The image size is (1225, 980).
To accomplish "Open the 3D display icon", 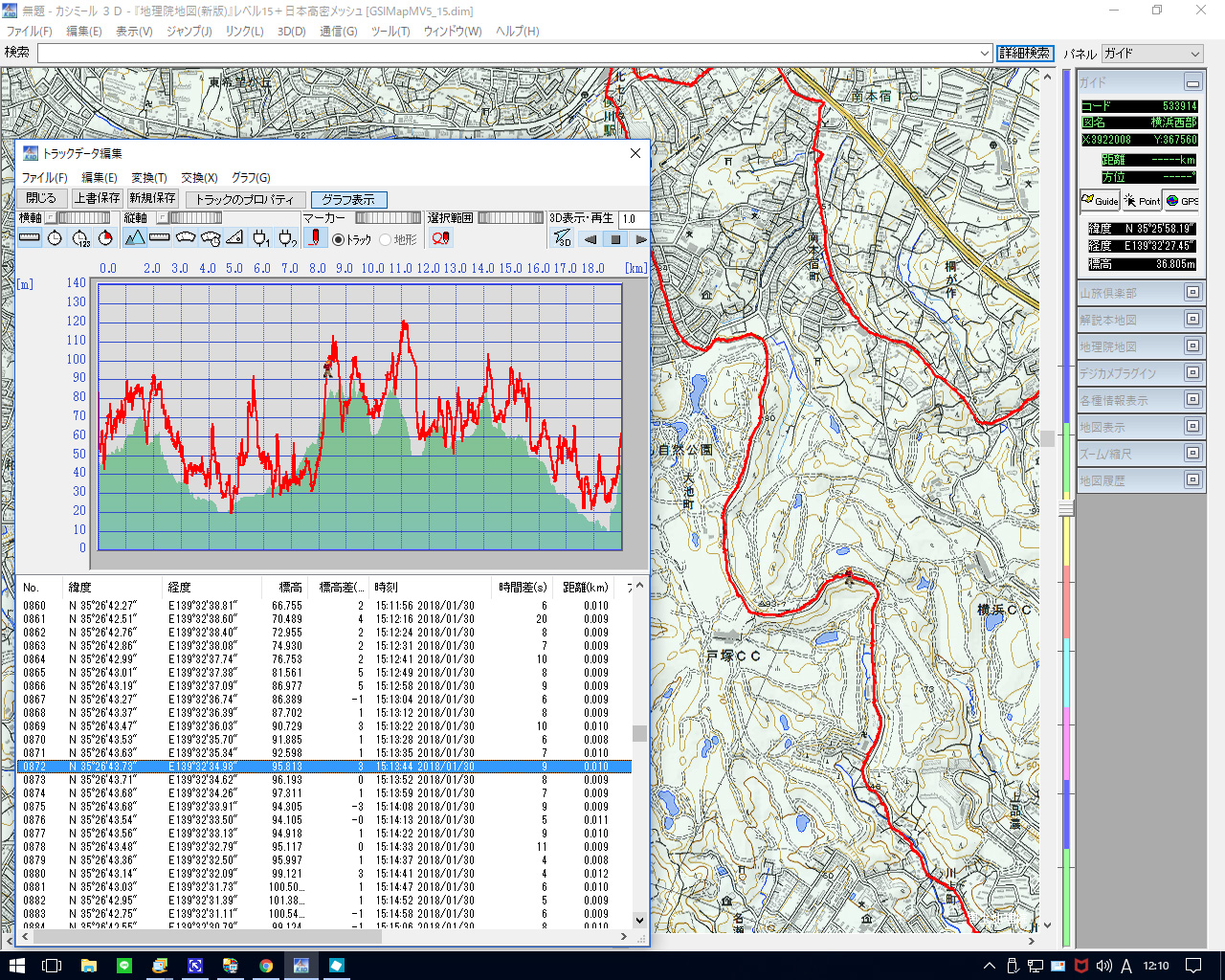I will click(x=562, y=238).
